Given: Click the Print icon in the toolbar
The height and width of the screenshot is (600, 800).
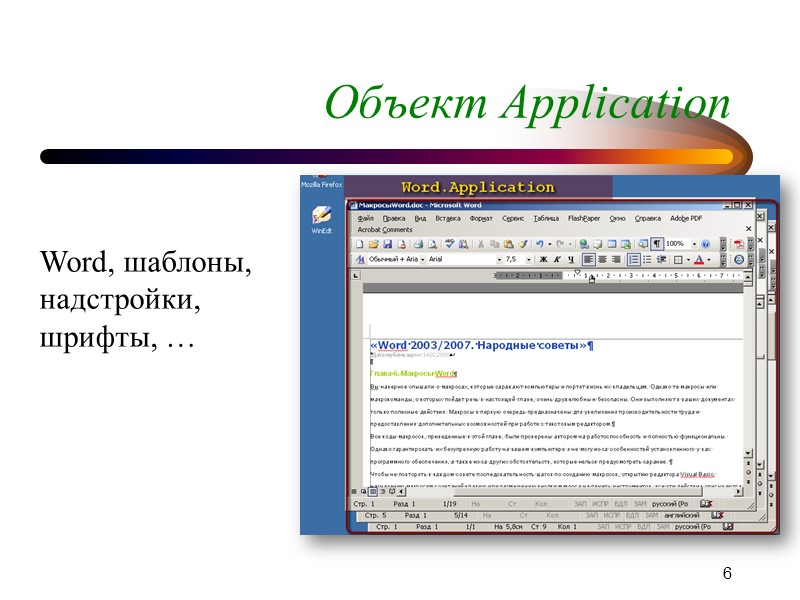Looking at the screenshot, I should [418, 244].
